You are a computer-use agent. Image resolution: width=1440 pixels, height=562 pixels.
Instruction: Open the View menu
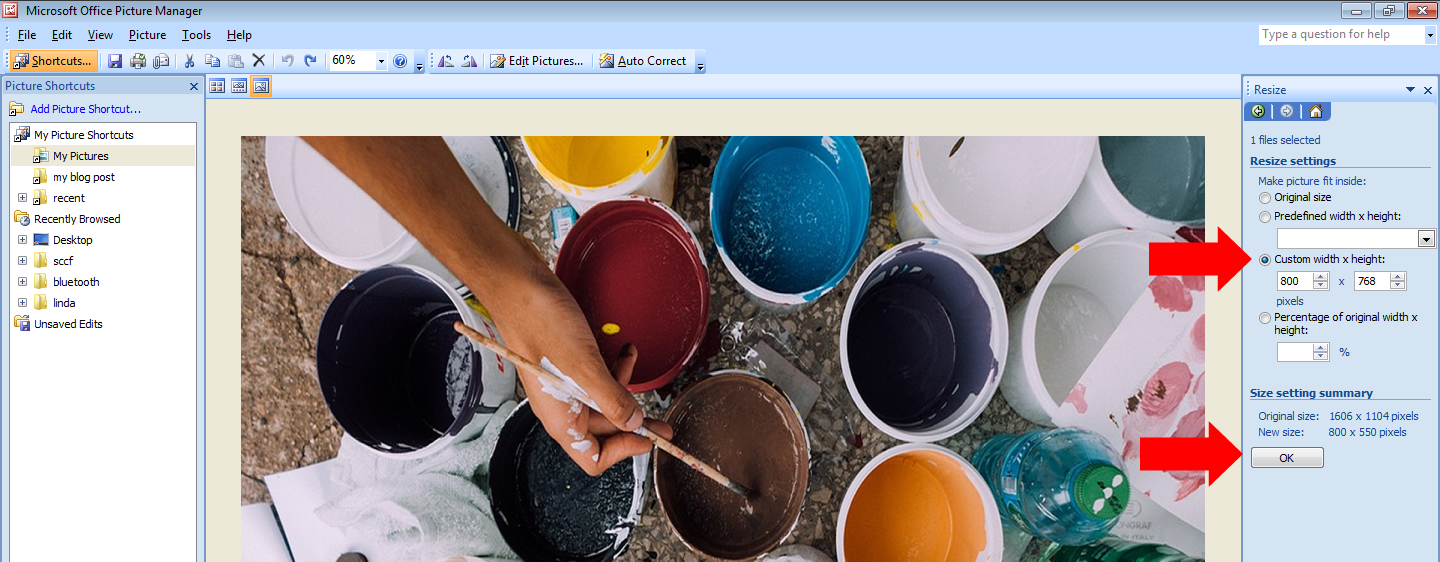(x=100, y=35)
